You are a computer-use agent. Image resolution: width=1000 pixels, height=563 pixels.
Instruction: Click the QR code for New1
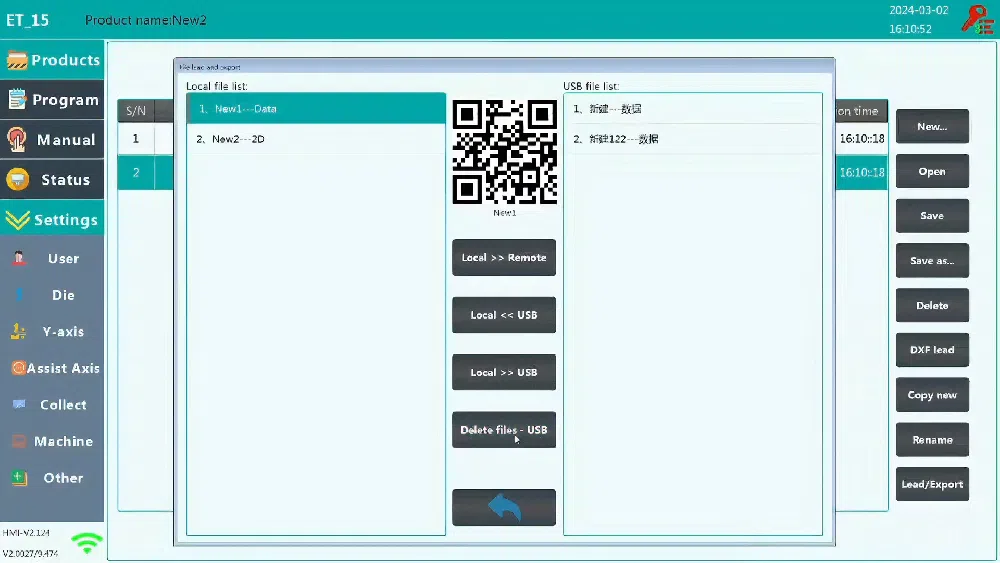[x=504, y=152]
